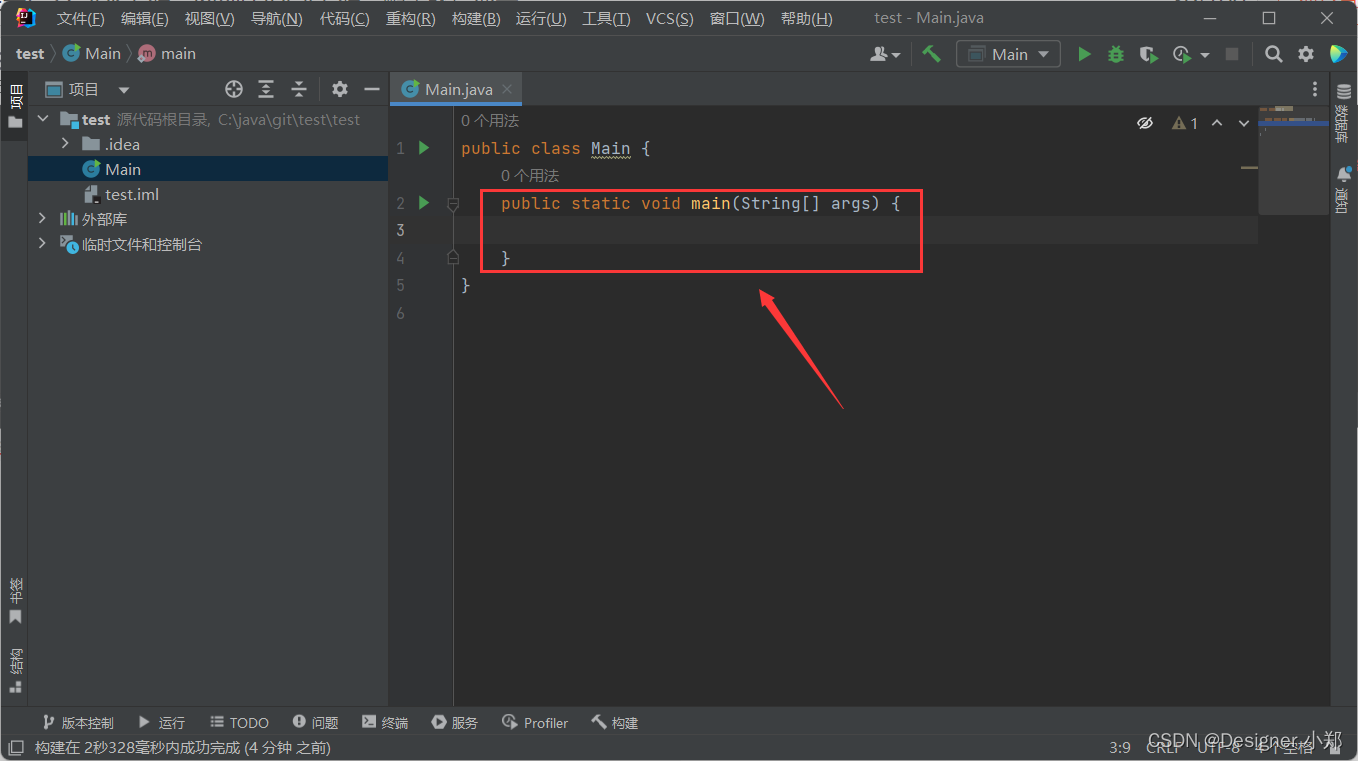Toggle the Bookmarks side tool window

(x=15, y=601)
